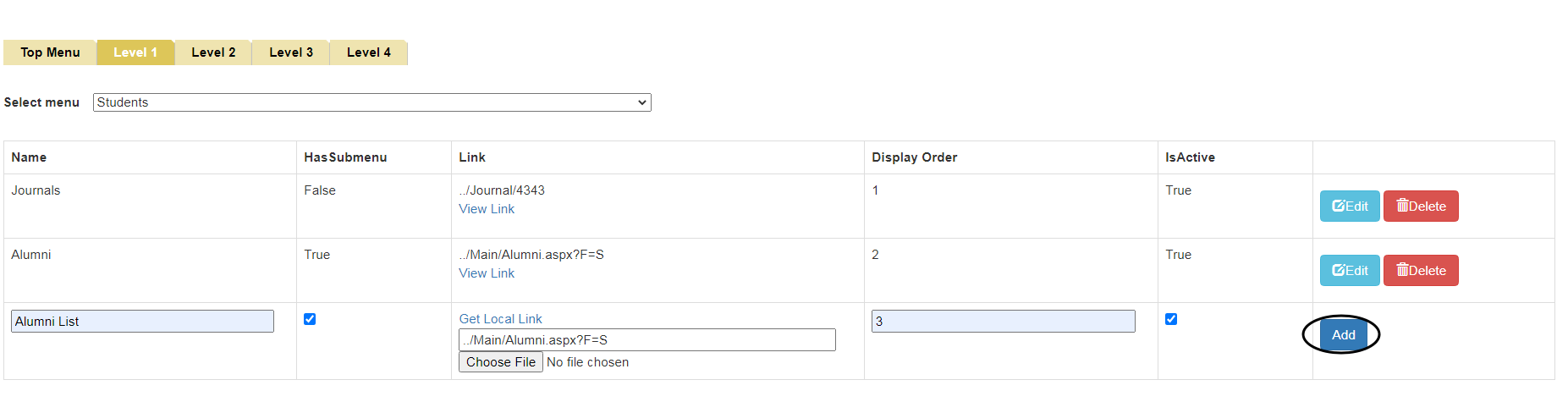The height and width of the screenshot is (402, 1568).
Task: Click the Name field containing Alumni List
Action: (142, 322)
